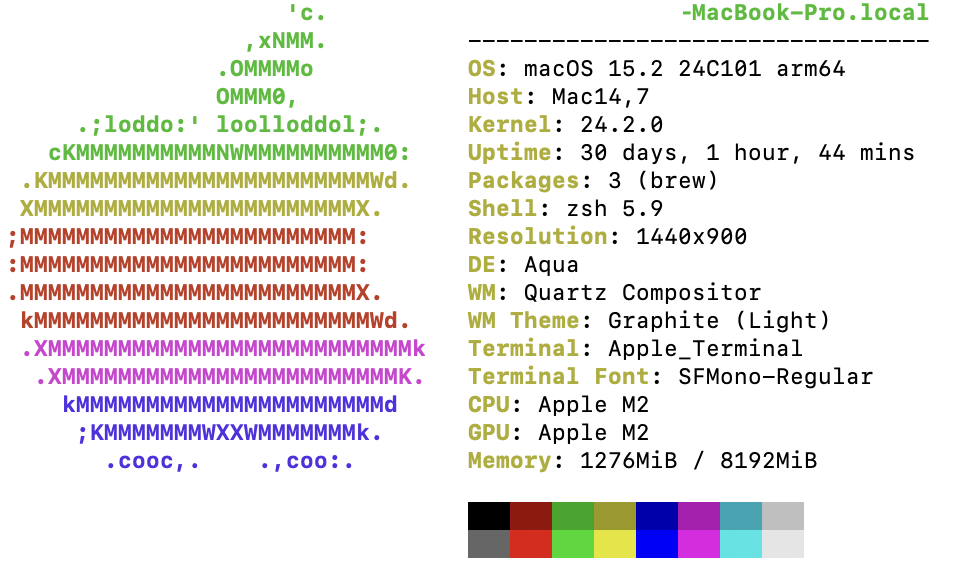Click the dark purple color block
Viewport: 980px width, 578px height.
pos(699,516)
